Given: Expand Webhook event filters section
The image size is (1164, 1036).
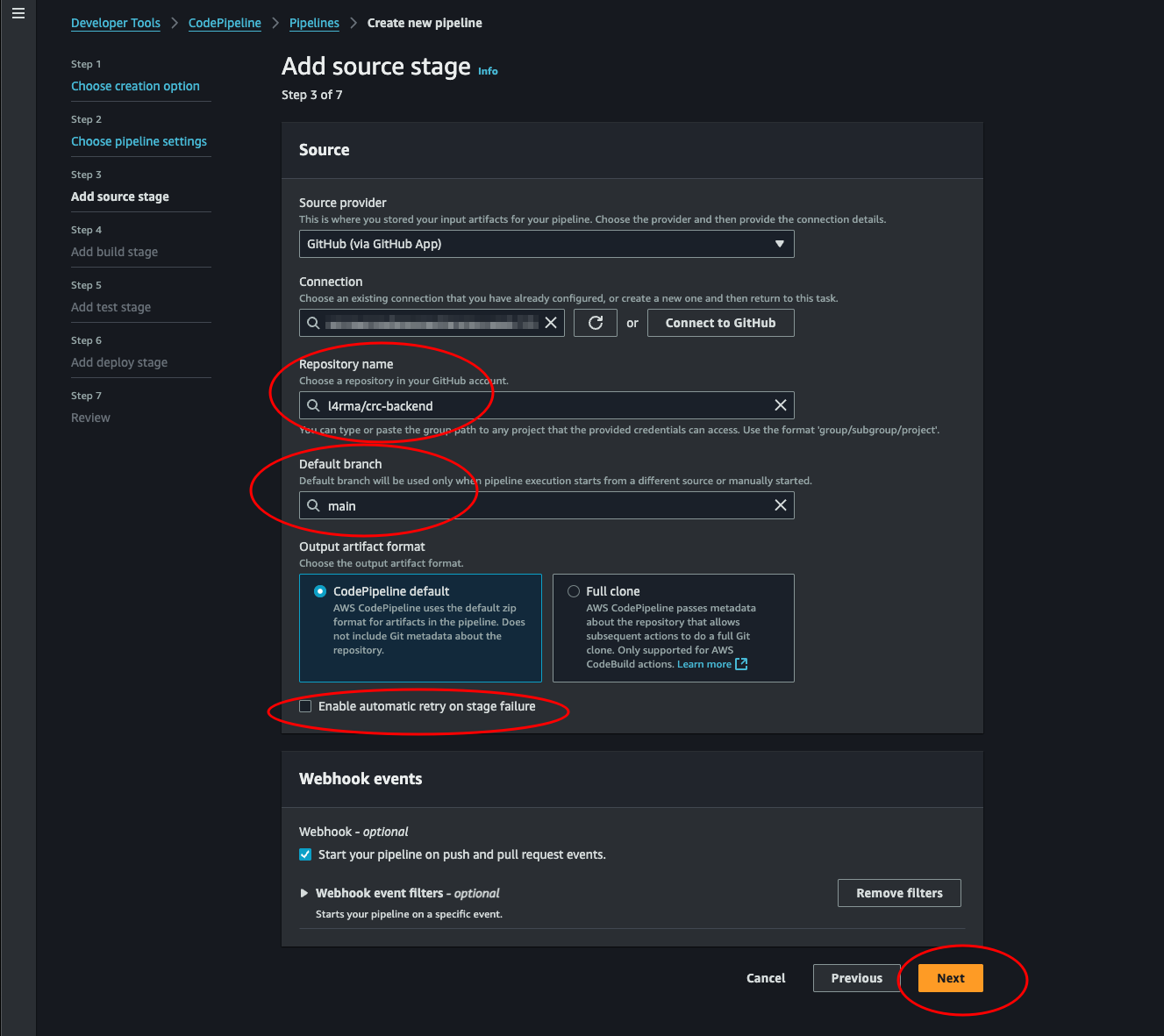Looking at the screenshot, I should [x=304, y=893].
